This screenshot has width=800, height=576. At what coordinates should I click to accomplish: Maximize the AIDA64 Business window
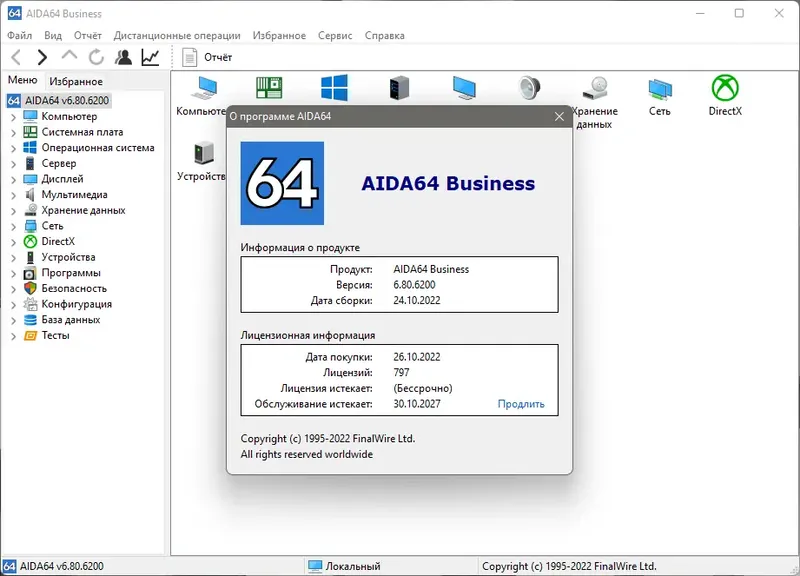click(739, 13)
